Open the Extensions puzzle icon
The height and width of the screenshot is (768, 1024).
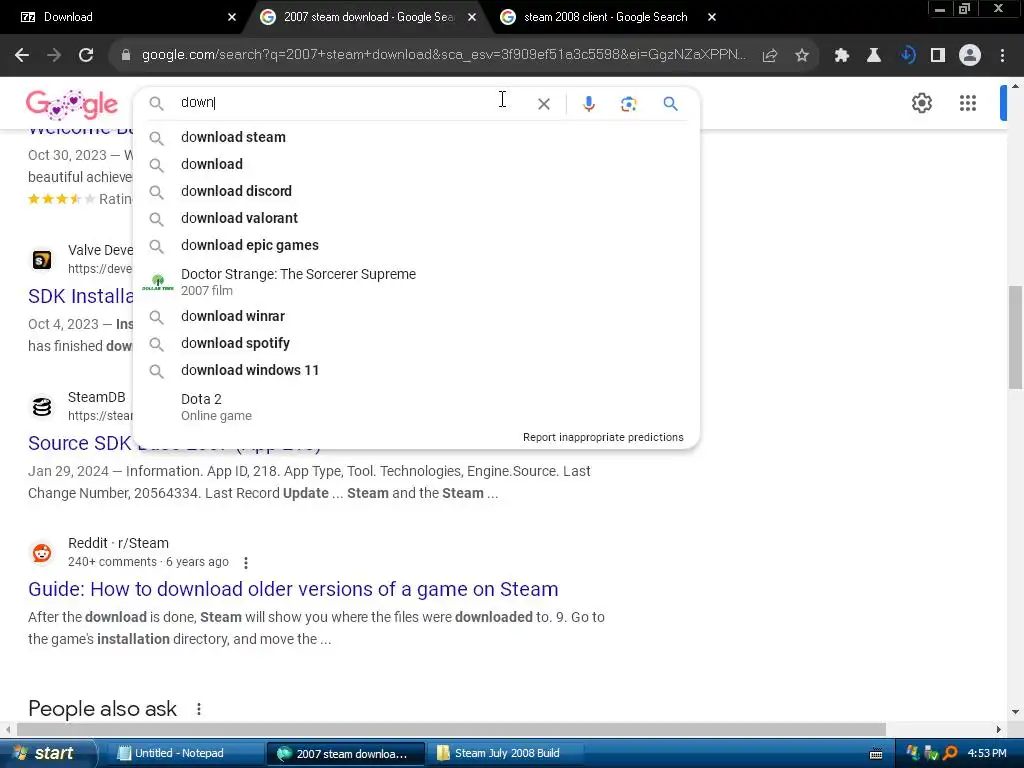tap(842, 56)
